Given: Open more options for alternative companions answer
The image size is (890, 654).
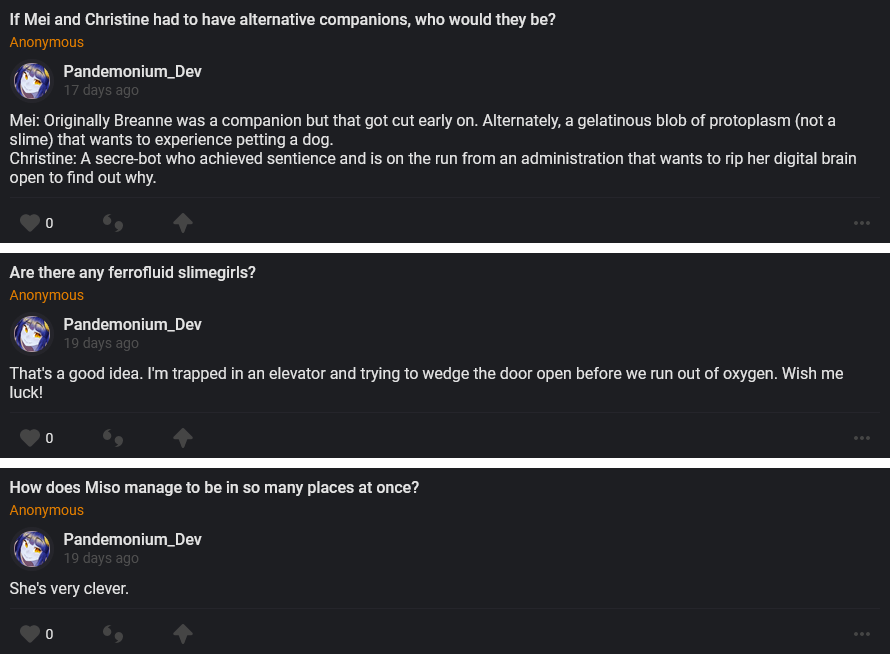Looking at the screenshot, I should 862,223.
